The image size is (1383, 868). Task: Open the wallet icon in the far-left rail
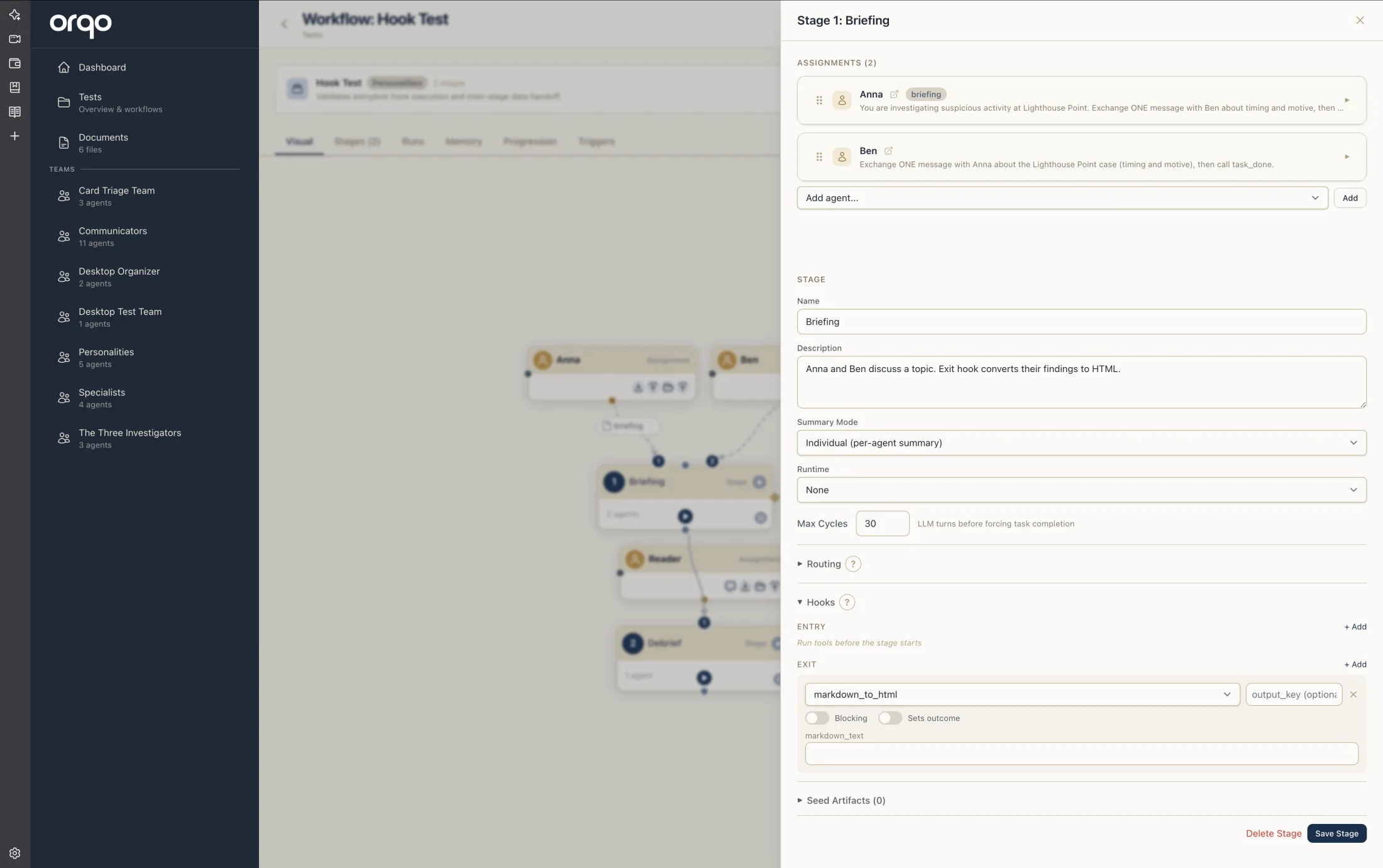14,63
